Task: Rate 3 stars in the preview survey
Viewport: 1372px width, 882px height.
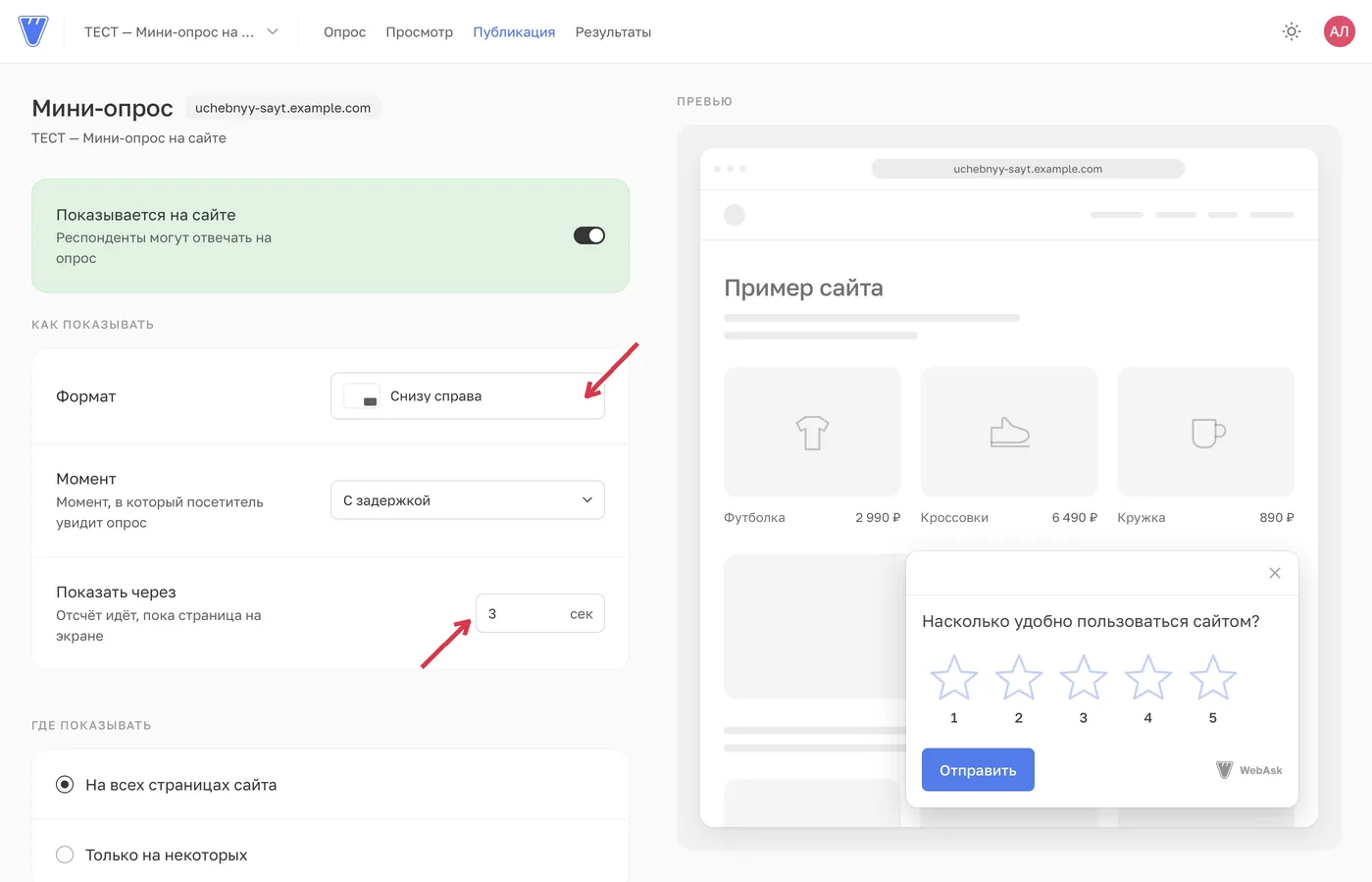Action: tap(1083, 678)
